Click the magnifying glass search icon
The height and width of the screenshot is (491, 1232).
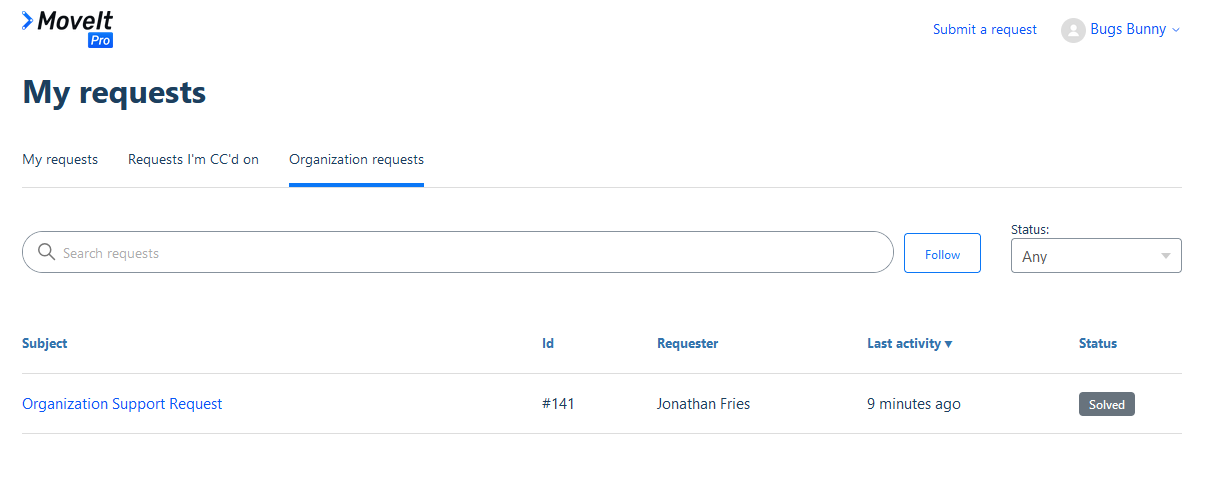(46, 252)
